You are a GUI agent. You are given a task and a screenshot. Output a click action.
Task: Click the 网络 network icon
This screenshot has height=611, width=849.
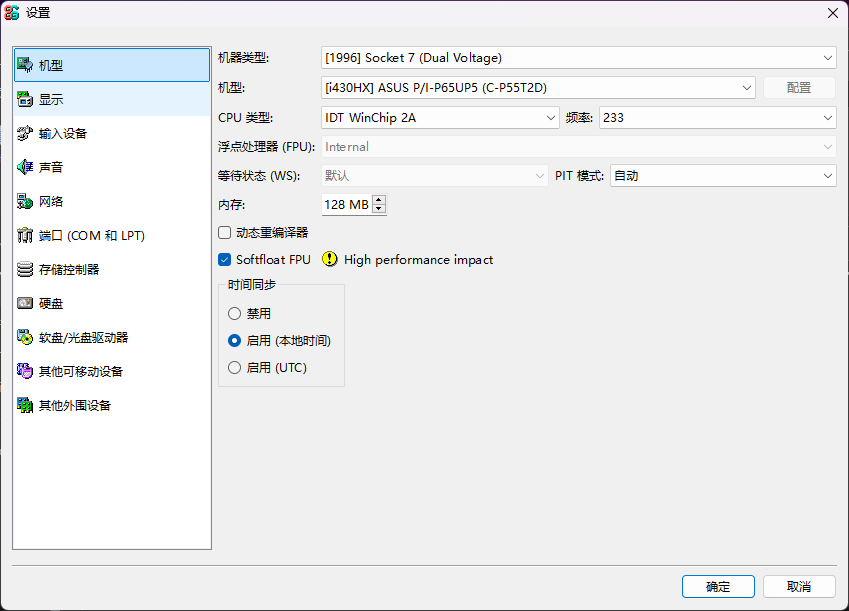click(25, 201)
